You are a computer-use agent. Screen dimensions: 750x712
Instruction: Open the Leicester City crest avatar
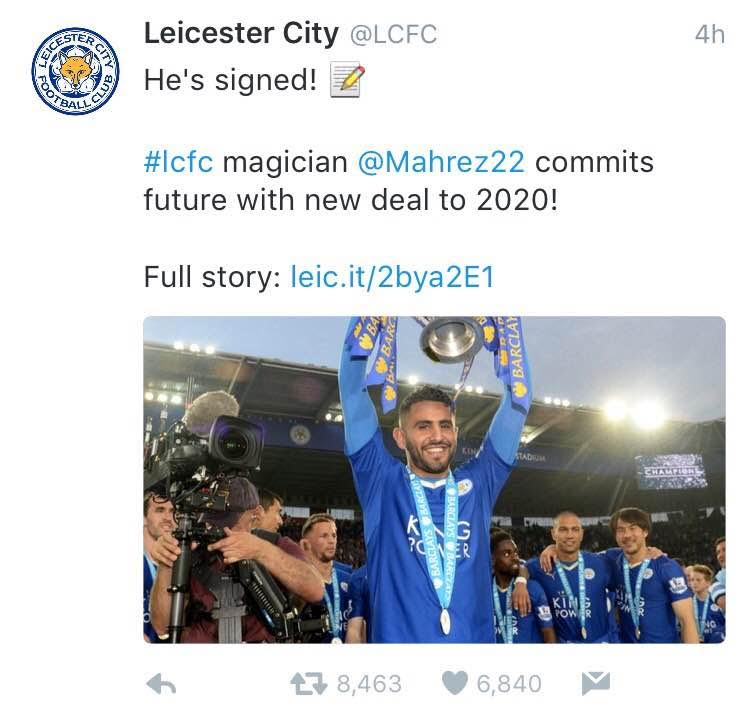click(72, 72)
